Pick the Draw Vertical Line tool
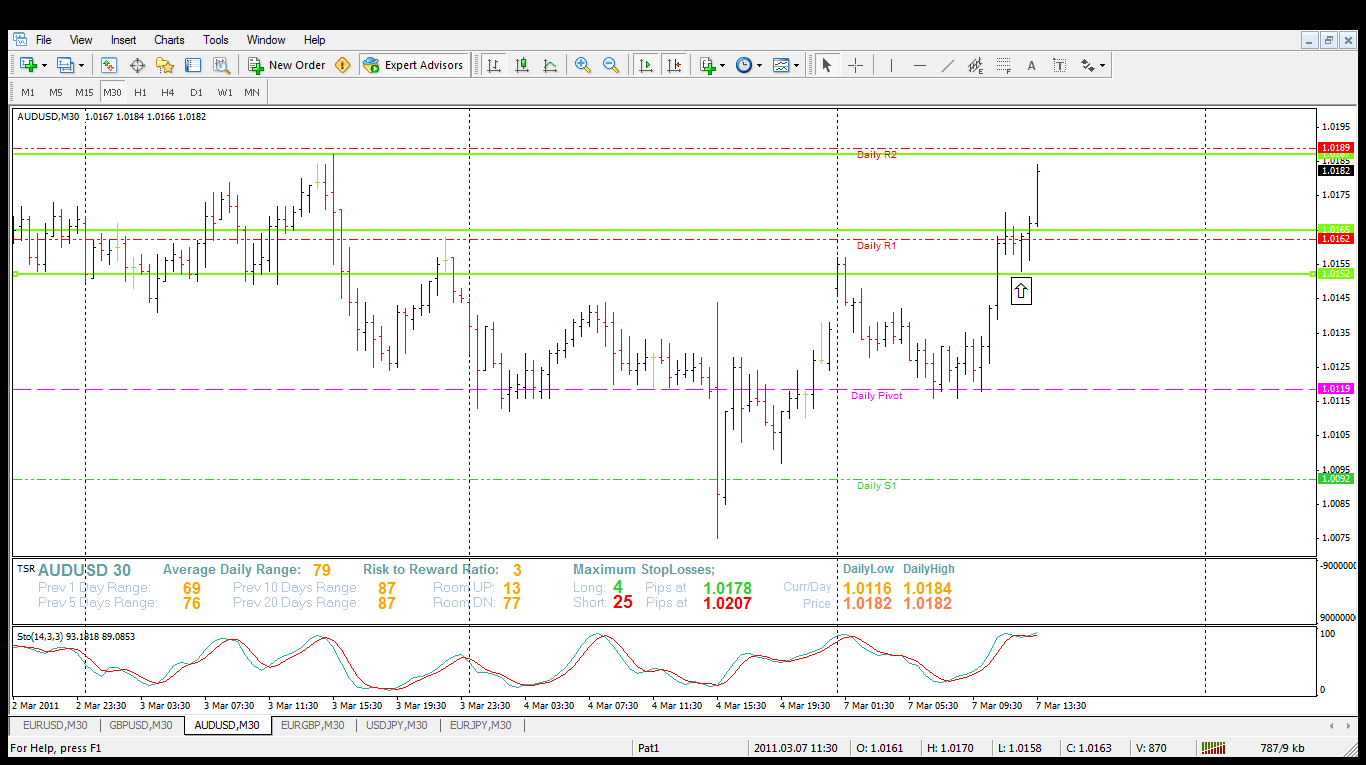Screen dimensions: 1366x765 pos(890,65)
